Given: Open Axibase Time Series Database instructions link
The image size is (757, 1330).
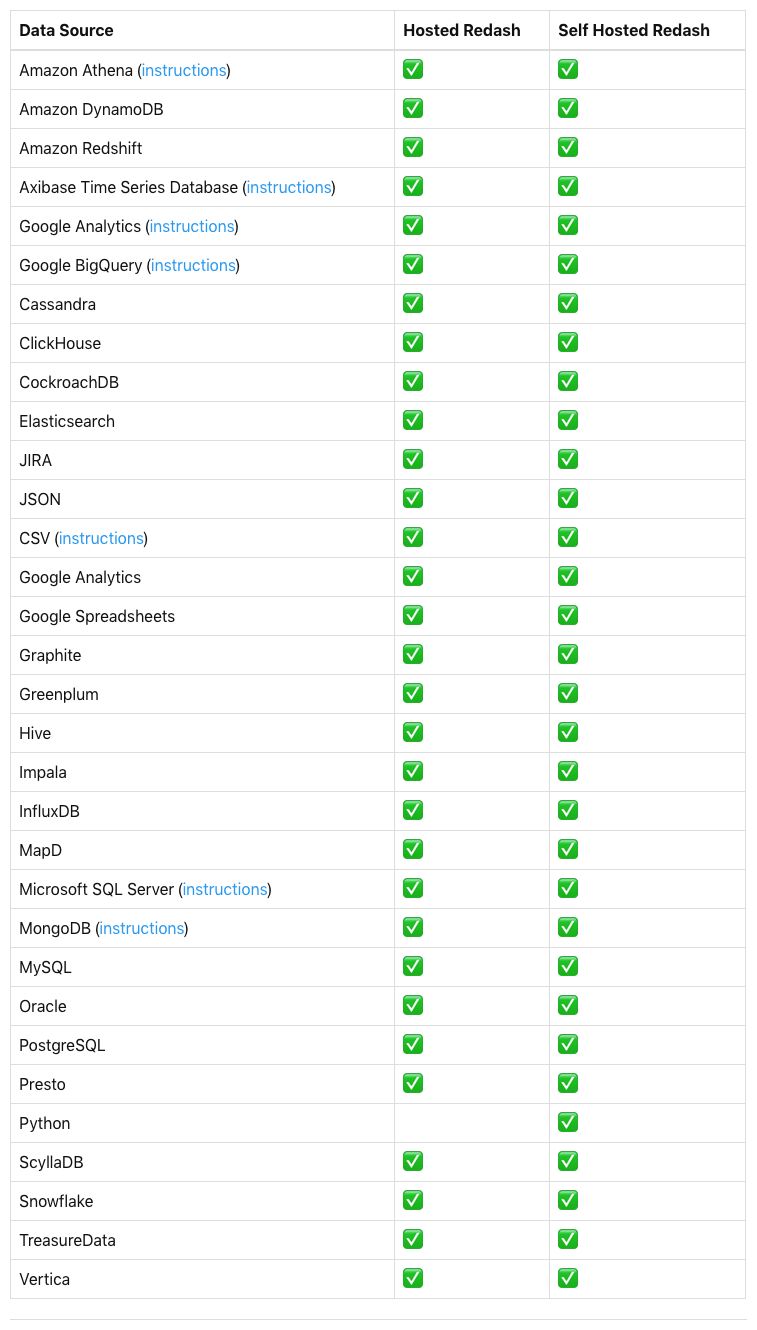Looking at the screenshot, I should 289,187.
